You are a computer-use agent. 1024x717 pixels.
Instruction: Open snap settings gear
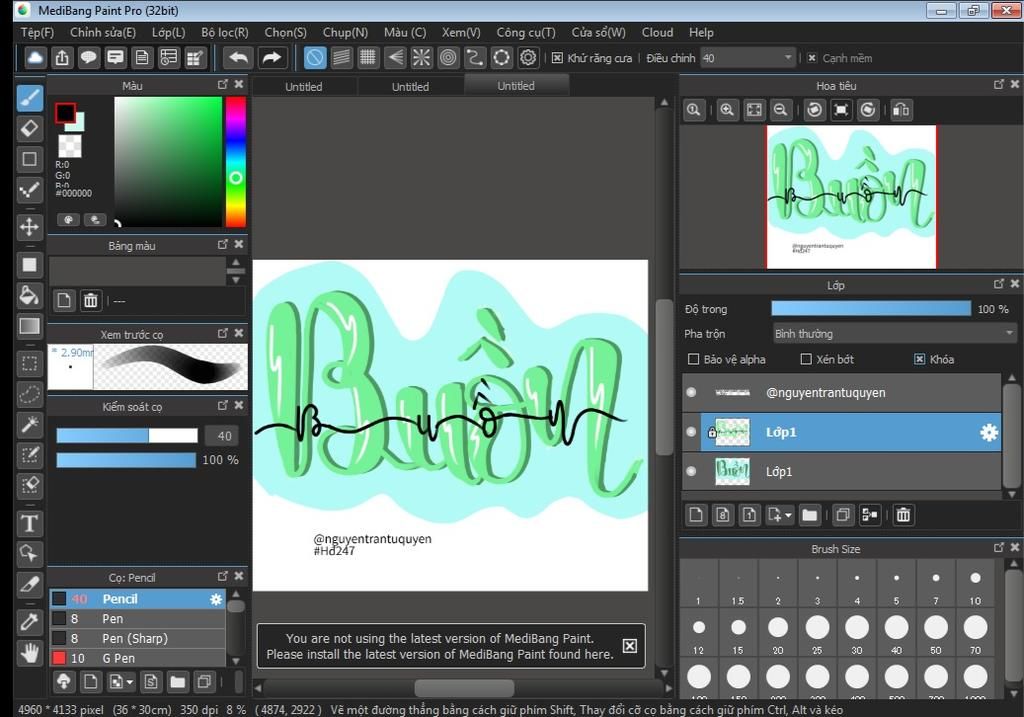[528, 58]
